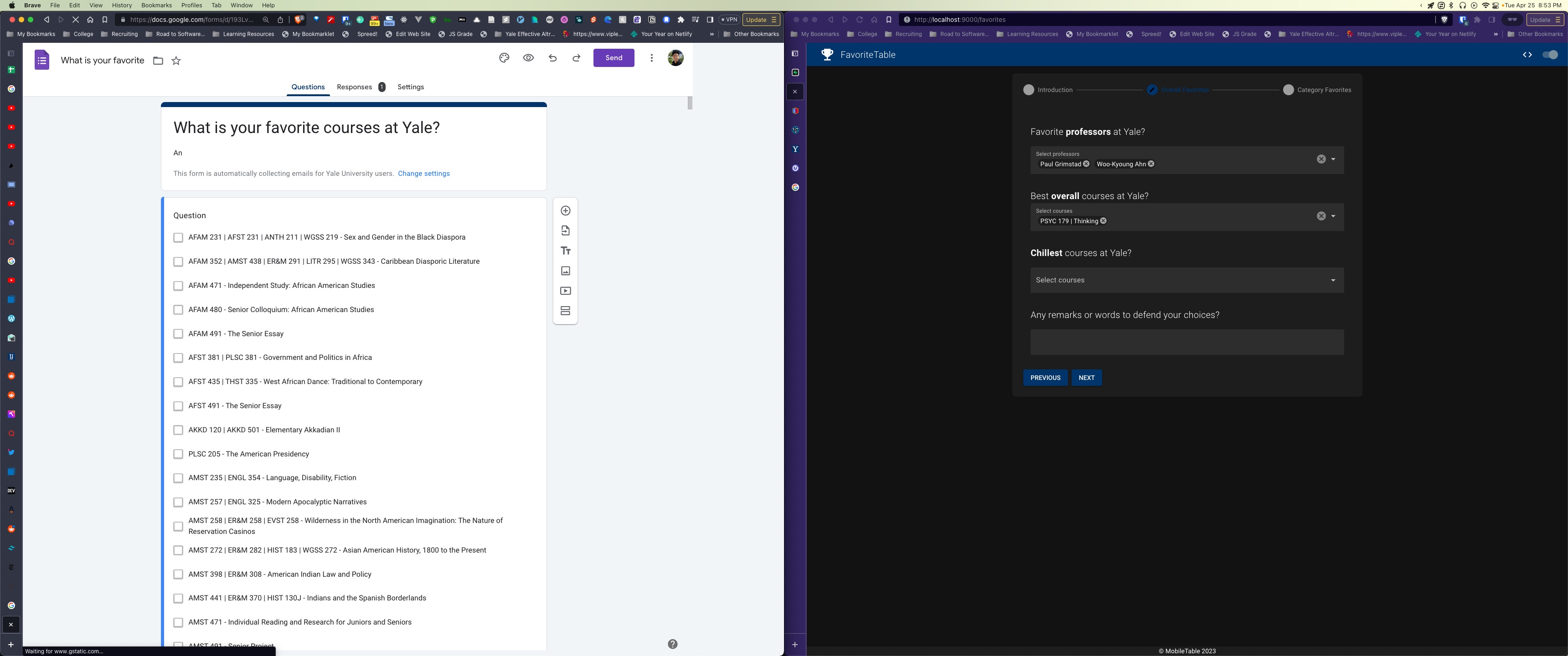This screenshot has width=1568, height=656.
Task: Click the undo arrow in Forms header
Action: tap(553, 58)
